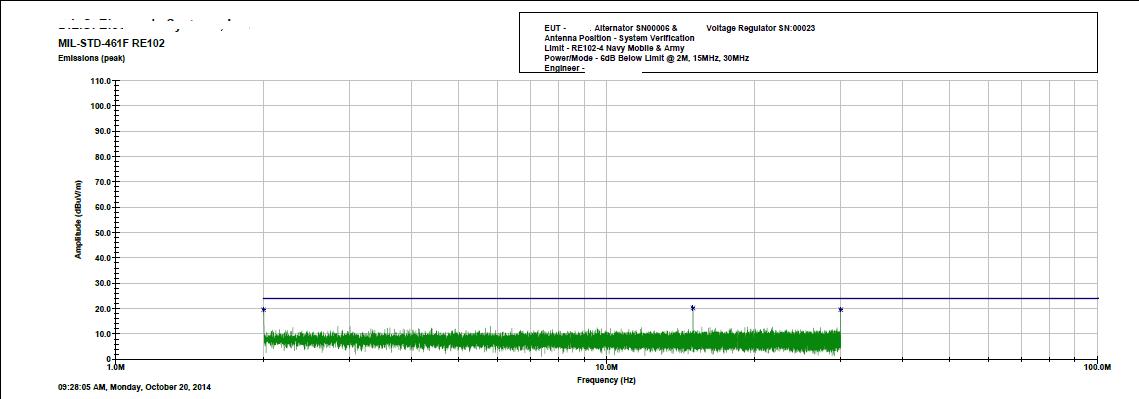Click the 100.0 y-axis tick label
1139x399 pixels.
pos(100,106)
